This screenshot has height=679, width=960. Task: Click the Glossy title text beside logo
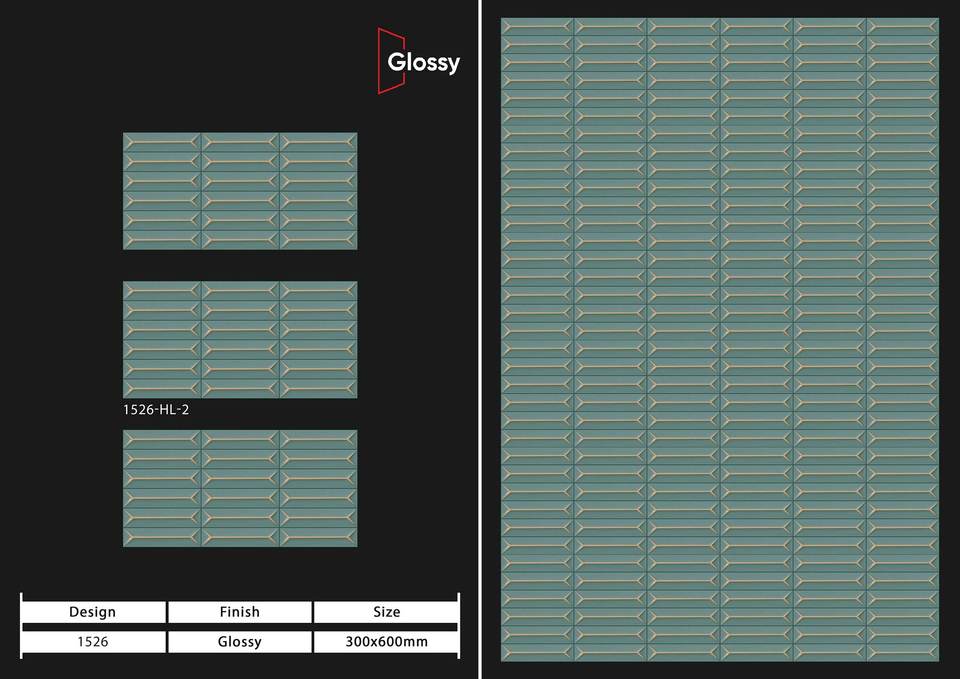pos(424,62)
